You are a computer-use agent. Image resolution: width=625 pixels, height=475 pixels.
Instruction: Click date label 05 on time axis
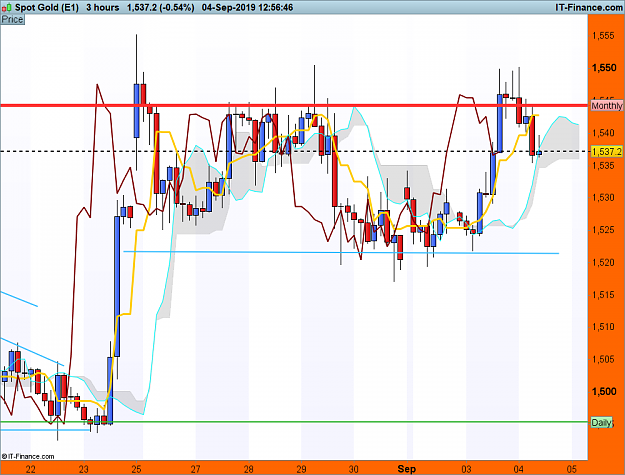(572, 469)
